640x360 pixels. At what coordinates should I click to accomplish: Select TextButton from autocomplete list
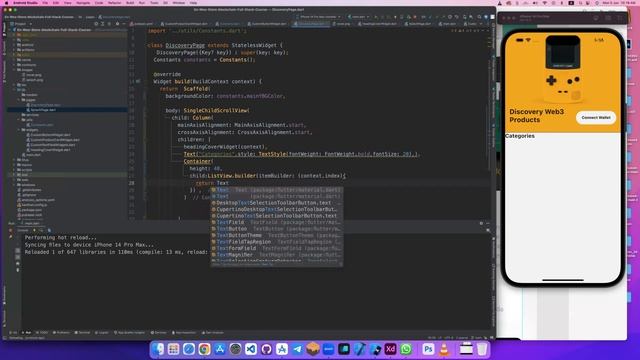pyautogui.click(x=277, y=229)
